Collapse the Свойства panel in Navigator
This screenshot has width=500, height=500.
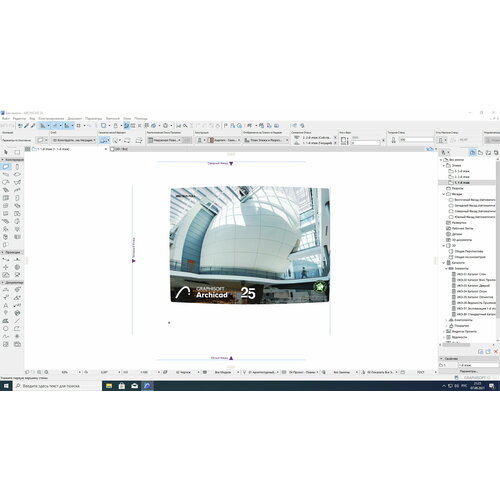click(442, 359)
